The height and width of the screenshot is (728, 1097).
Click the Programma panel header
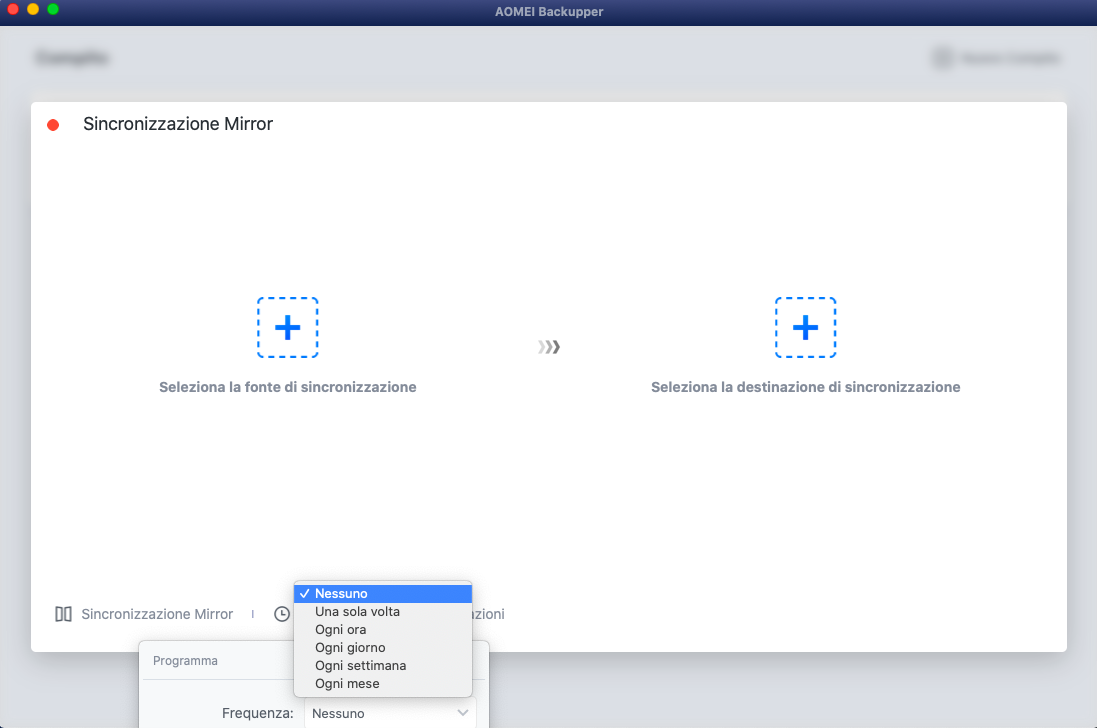click(185, 661)
